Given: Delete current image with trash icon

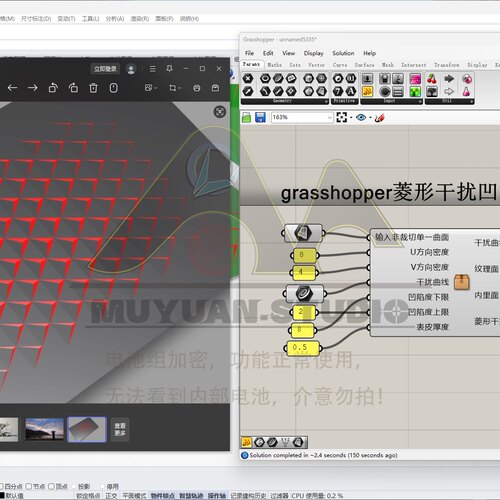Looking at the screenshot, I should click(93, 88).
